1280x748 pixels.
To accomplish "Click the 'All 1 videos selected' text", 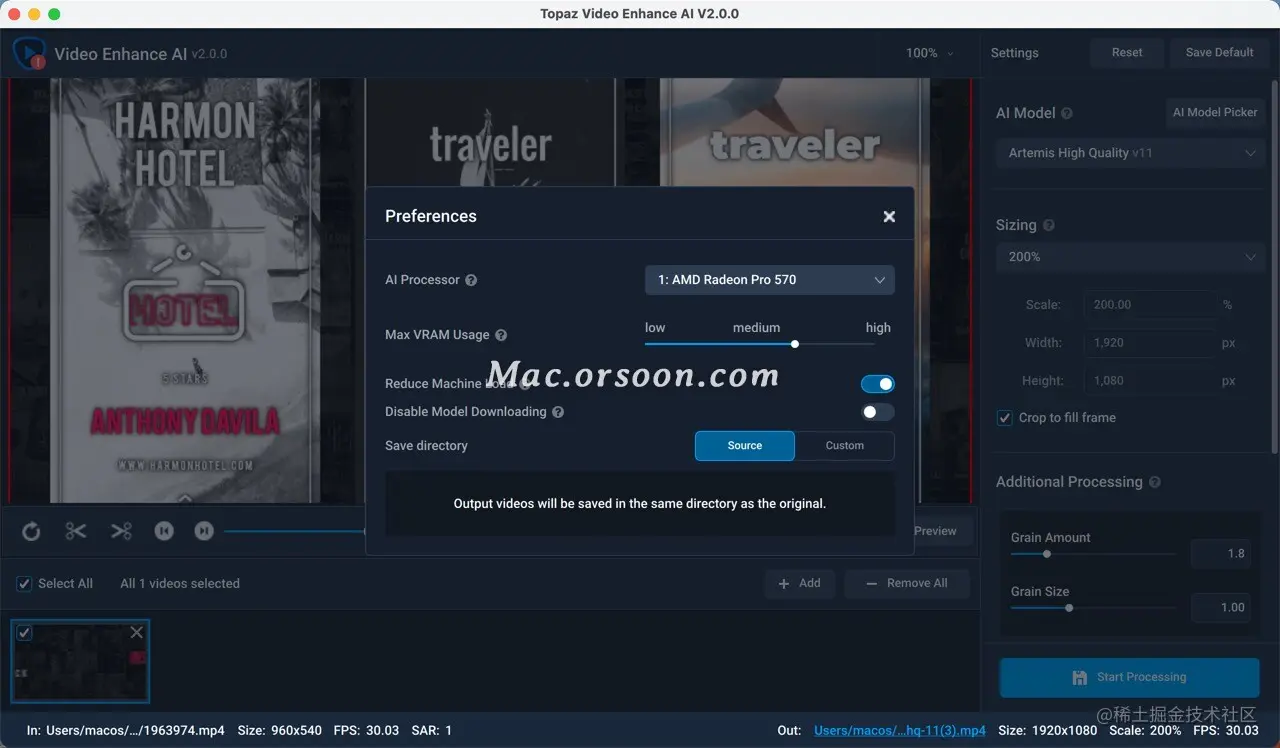I will tap(180, 583).
